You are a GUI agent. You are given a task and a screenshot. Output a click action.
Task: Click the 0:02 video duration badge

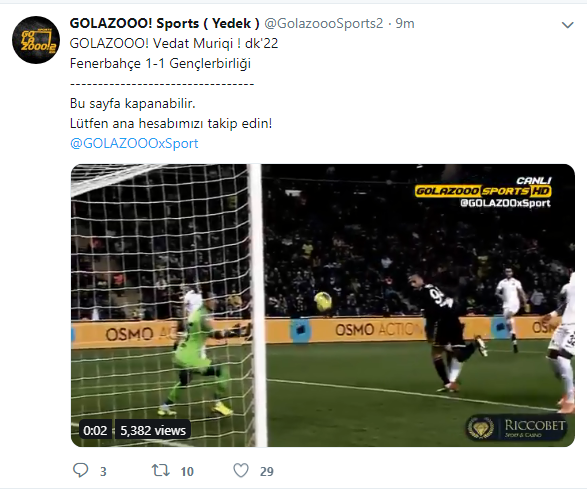point(95,431)
